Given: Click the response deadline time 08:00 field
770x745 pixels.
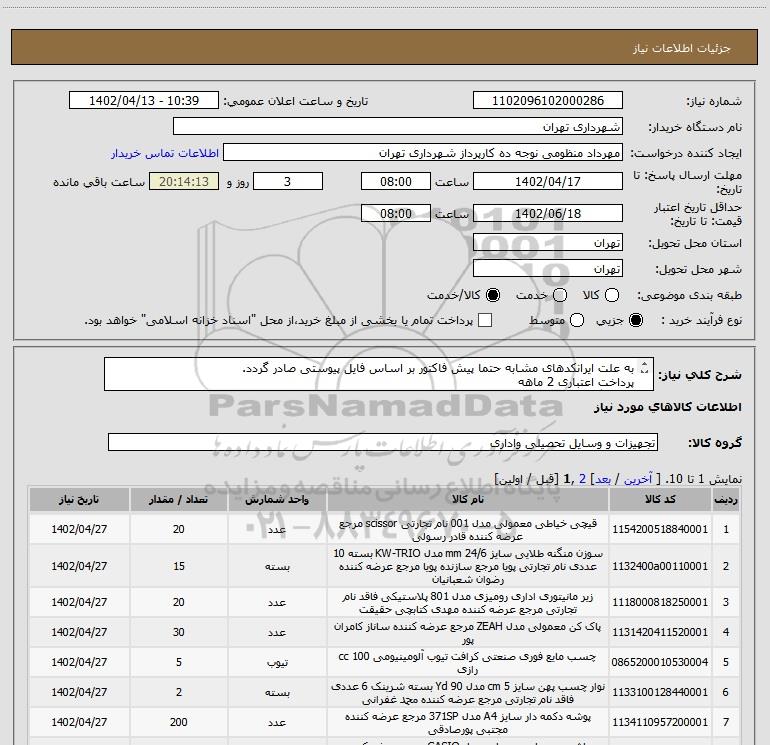Looking at the screenshot, I should pyautogui.click(x=396, y=181).
